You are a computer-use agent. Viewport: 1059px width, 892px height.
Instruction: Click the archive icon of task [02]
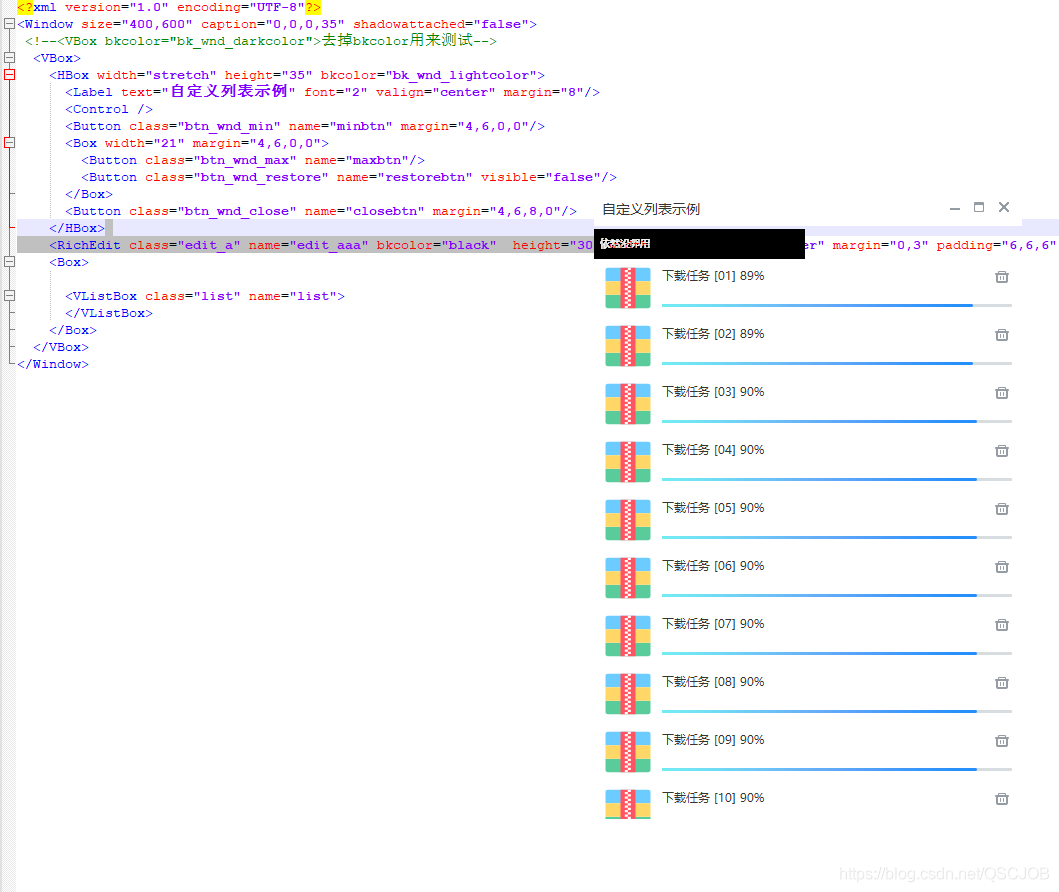[x=627, y=346]
